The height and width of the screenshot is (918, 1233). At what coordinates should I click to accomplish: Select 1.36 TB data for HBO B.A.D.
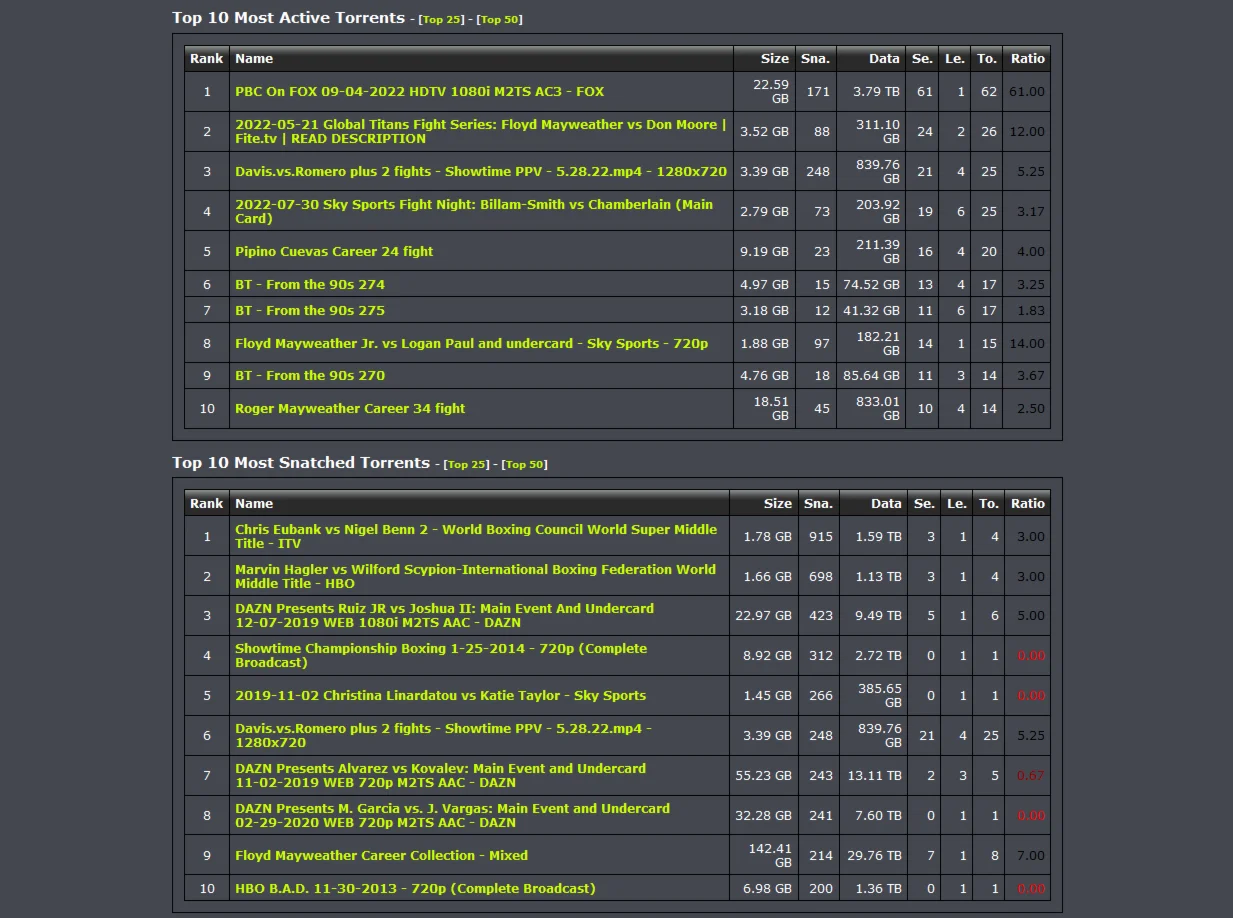(x=873, y=888)
